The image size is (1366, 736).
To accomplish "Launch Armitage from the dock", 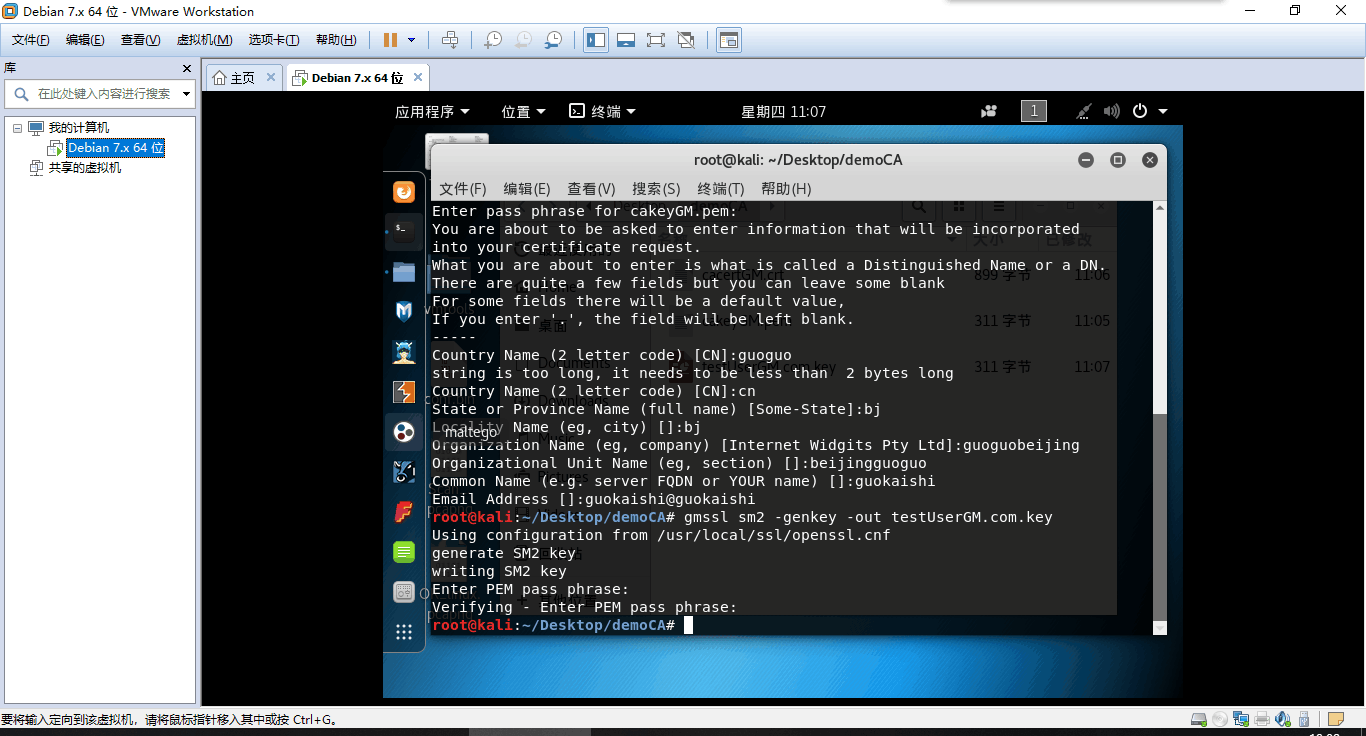I will pyautogui.click(x=404, y=352).
